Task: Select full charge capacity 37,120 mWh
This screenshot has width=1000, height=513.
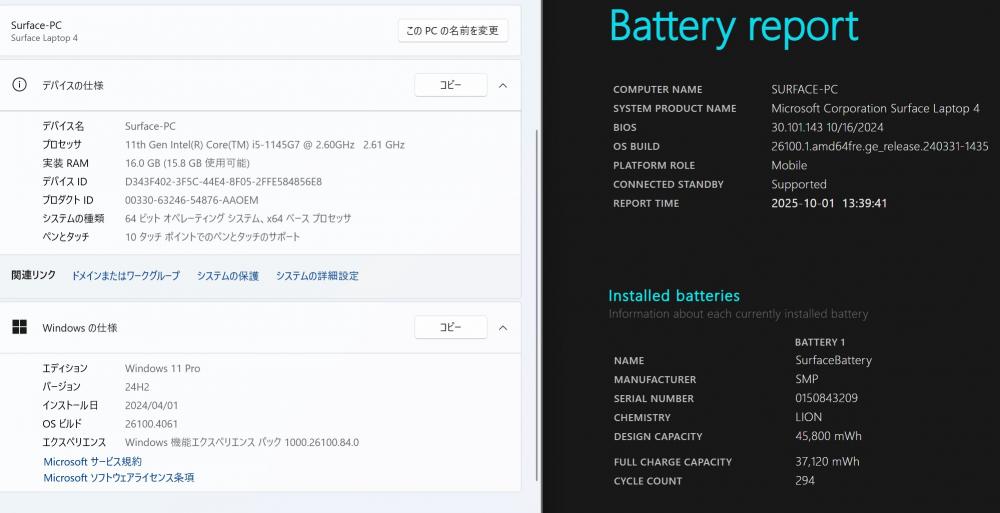Action: point(827,461)
